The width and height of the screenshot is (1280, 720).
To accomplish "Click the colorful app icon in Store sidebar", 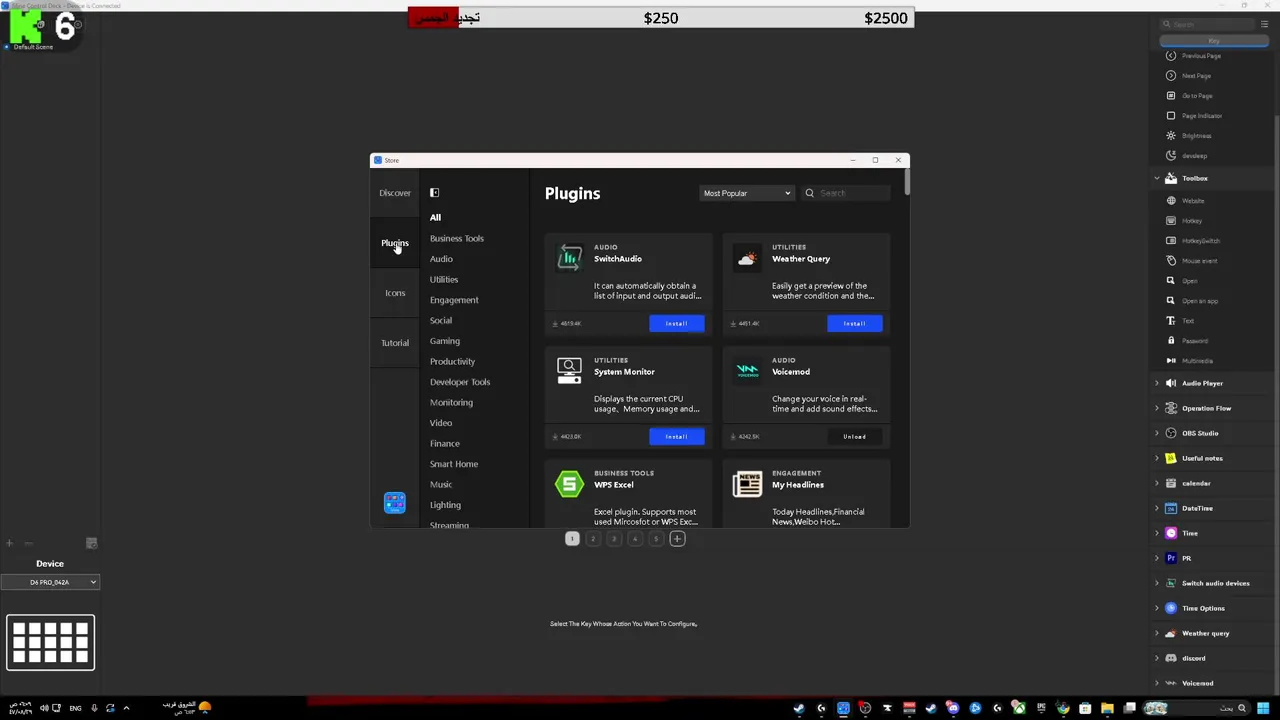I will (395, 503).
